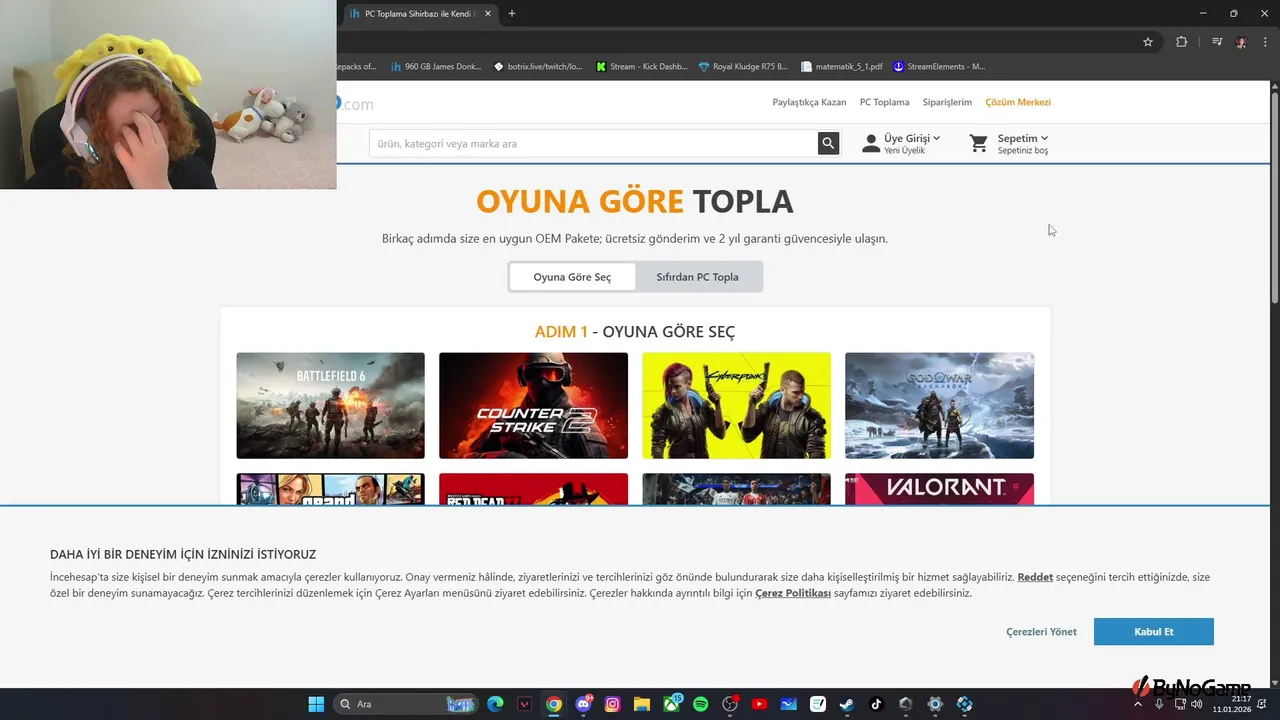Click the volume speaker tray icon
The image size is (1280, 720).
tap(1196, 704)
